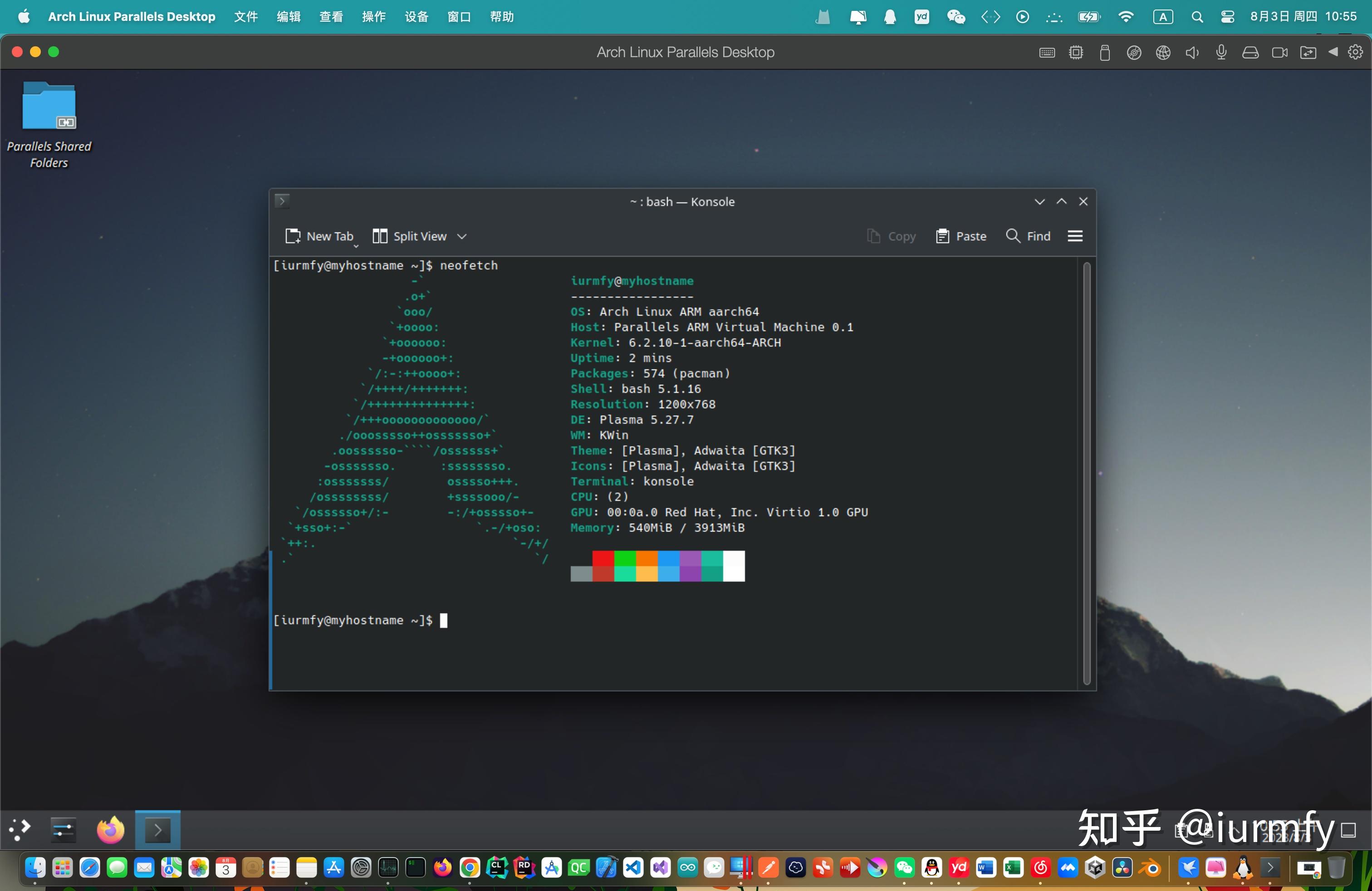Toggle Wi-Fi from the macOS menu bar
The width and height of the screenshot is (1372, 891).
(1126, 17)
